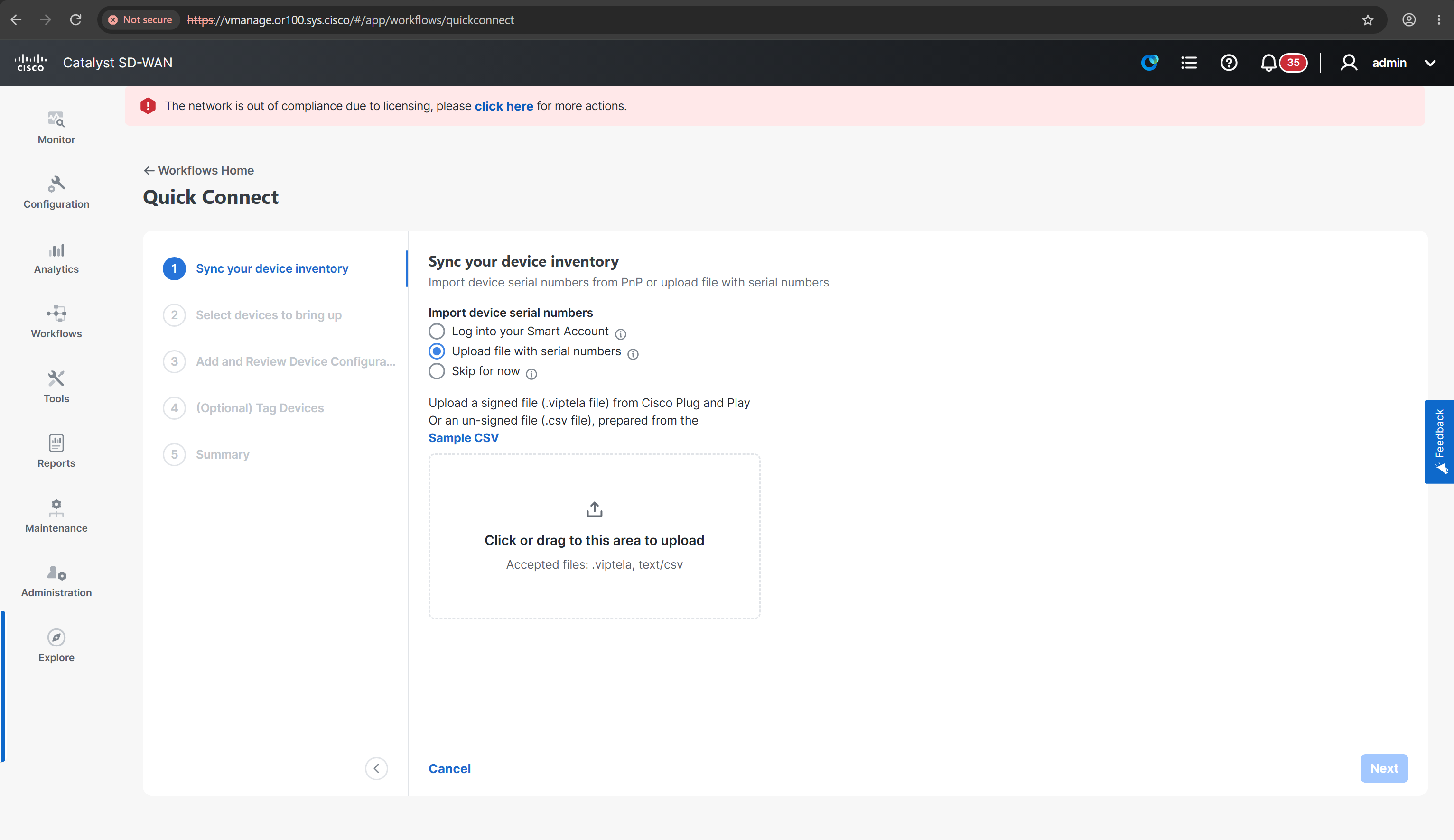Show info for Skip for now option
1454x840 pixels.
coord(531,374)
